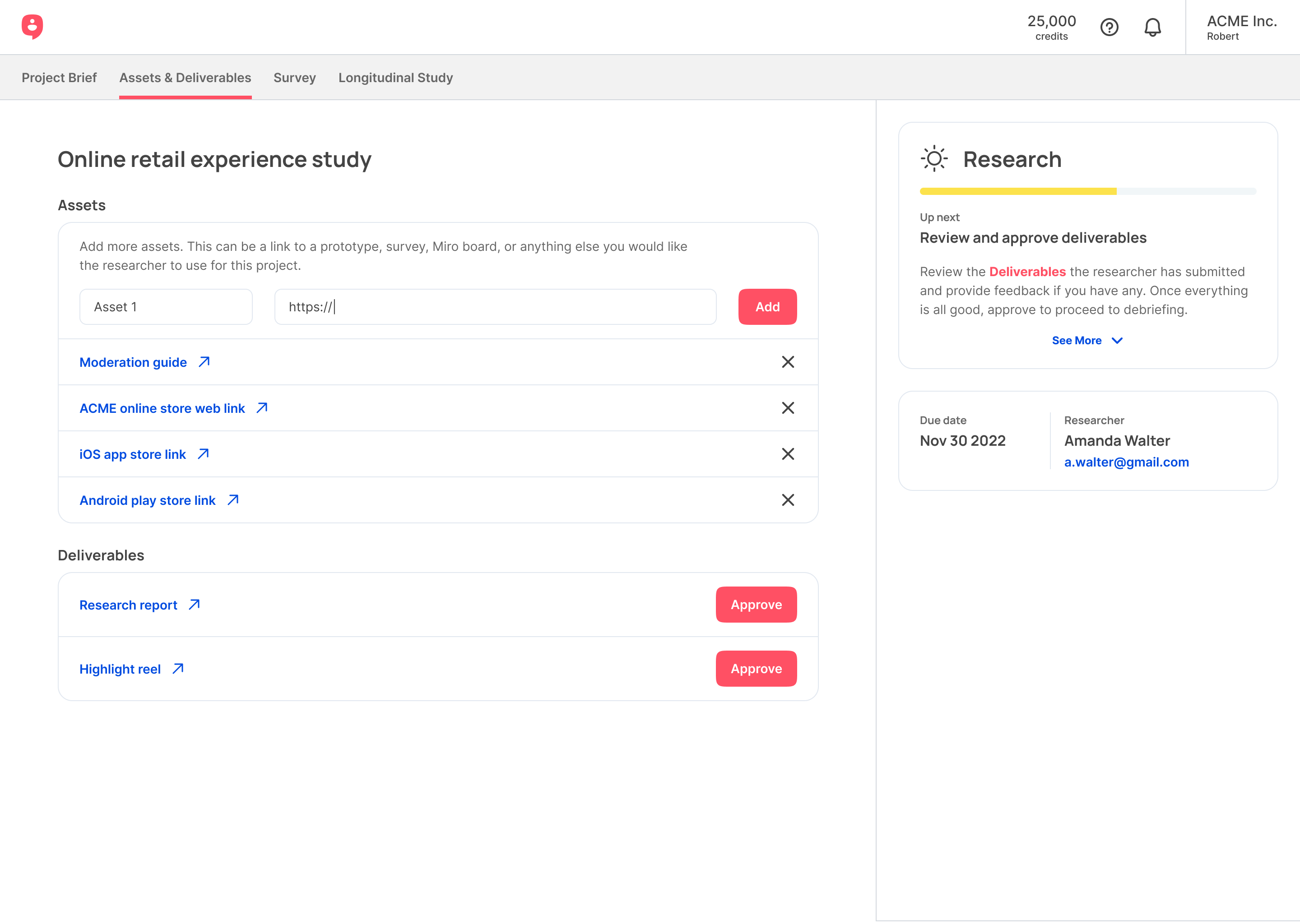This screenshot has width=1300, height=924.
Task: Remove the Android play store link
Action: tap(787, 500)
